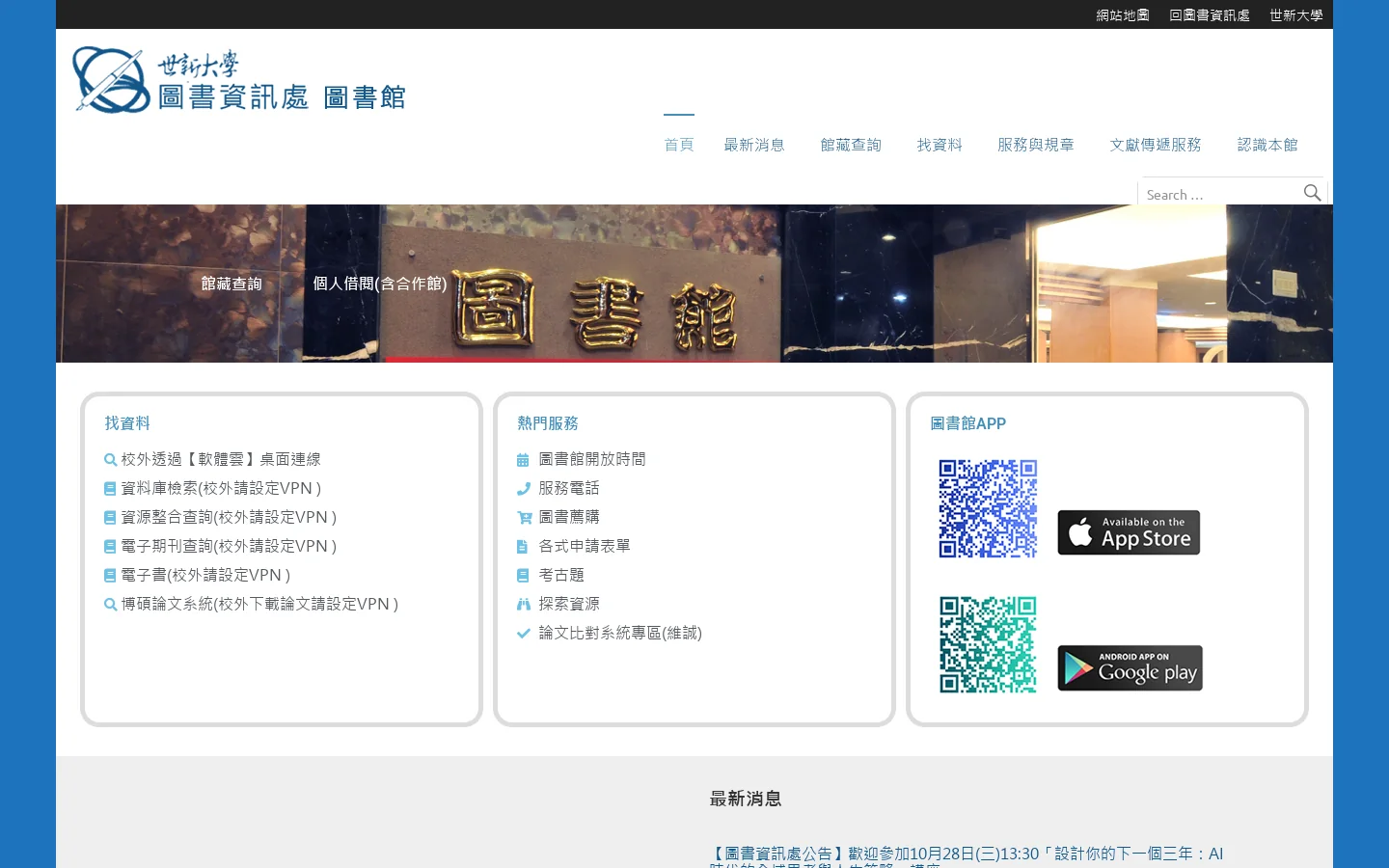Select 個人借閱(含合作館) on the banner
This screenshot has height=868, width=1389.
(380, 284)
